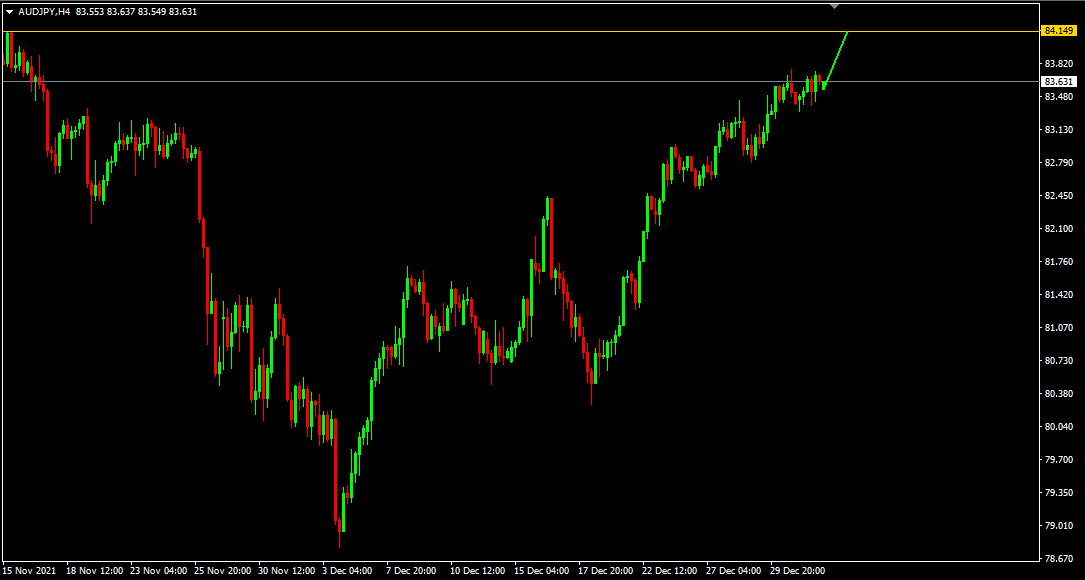
Task: Click the 81.070 price axis label
Action: pyautogui.click(x=1058, y=328)
